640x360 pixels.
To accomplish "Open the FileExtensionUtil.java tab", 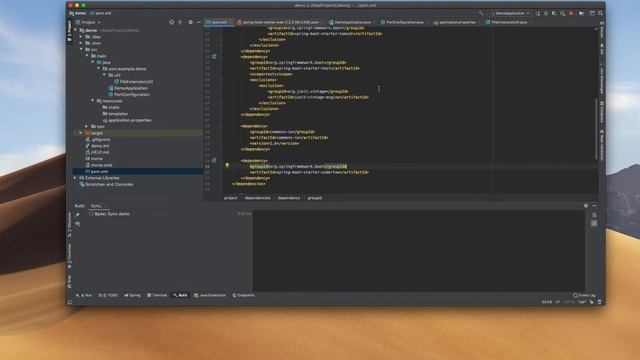I will pos(508,22).
